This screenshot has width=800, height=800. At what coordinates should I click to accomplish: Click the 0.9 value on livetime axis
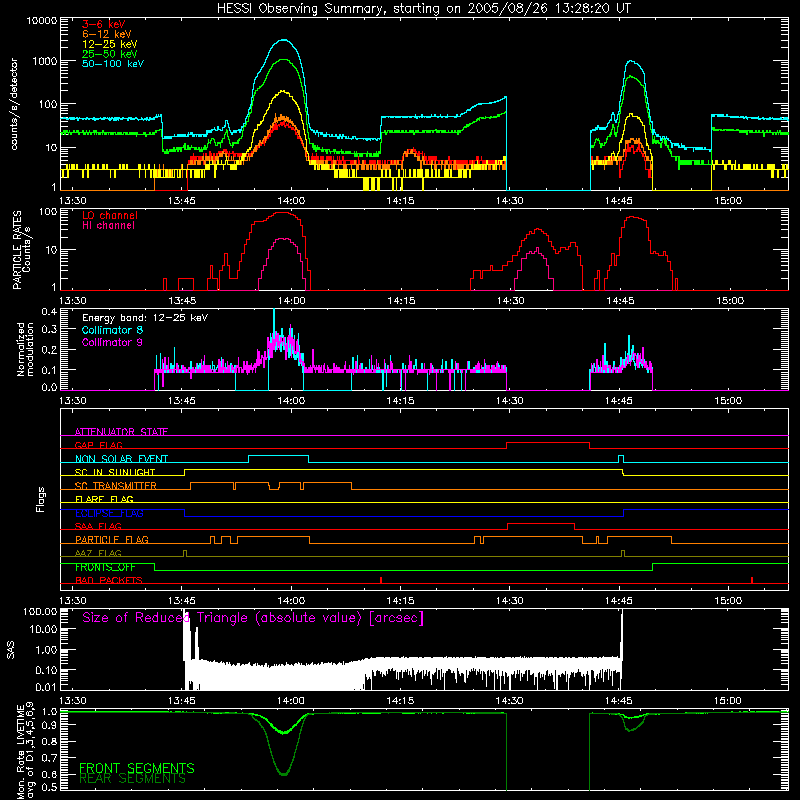point(49,726)
